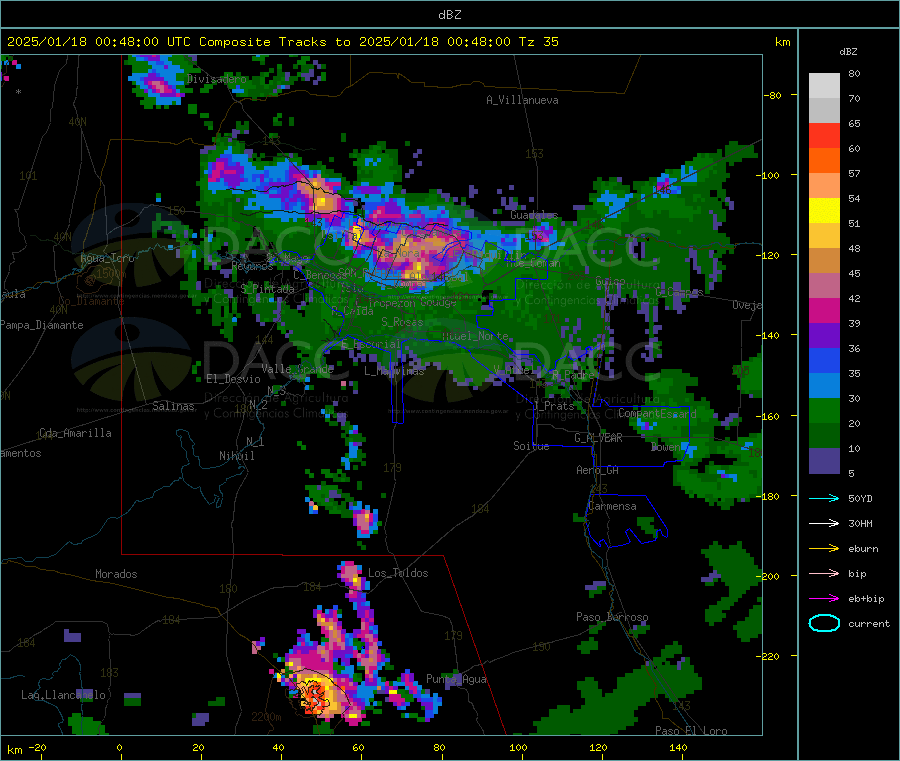Click the pink storm cell beside Divisadero
Viewport: 900px width, 761px height.
(160, 86)
